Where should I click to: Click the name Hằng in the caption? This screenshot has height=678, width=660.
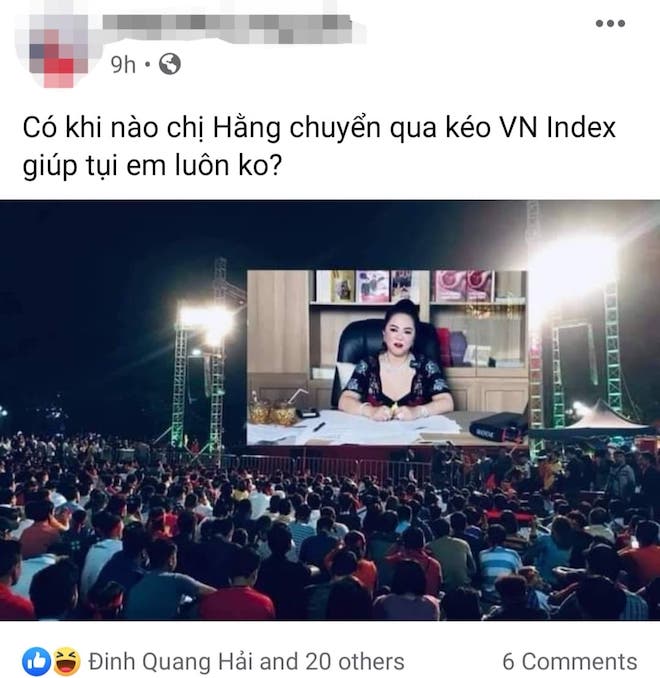[x=246, y=129]
